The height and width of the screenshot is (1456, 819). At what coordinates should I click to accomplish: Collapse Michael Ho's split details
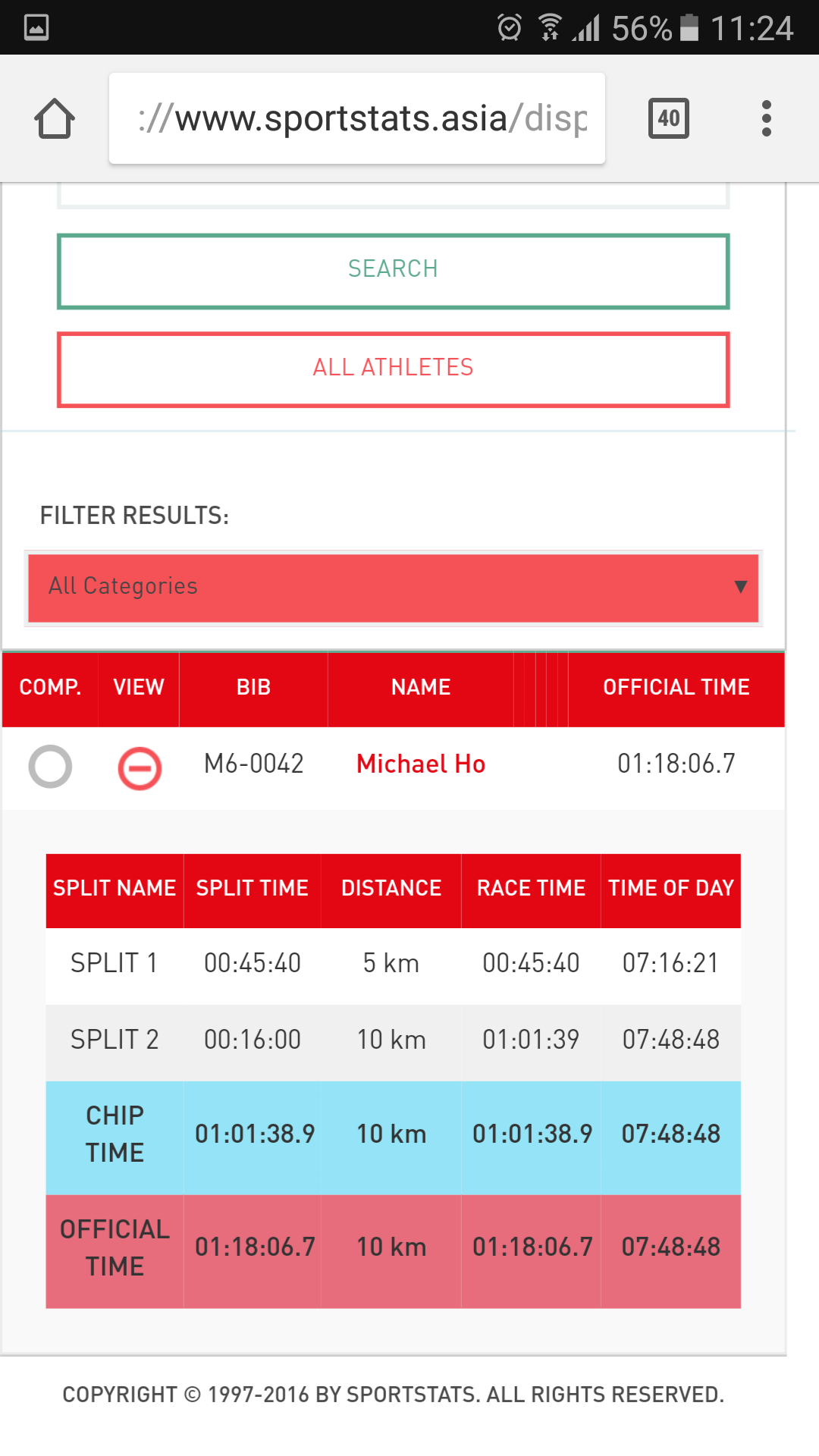pyautogui.click(x=140, y=768)
